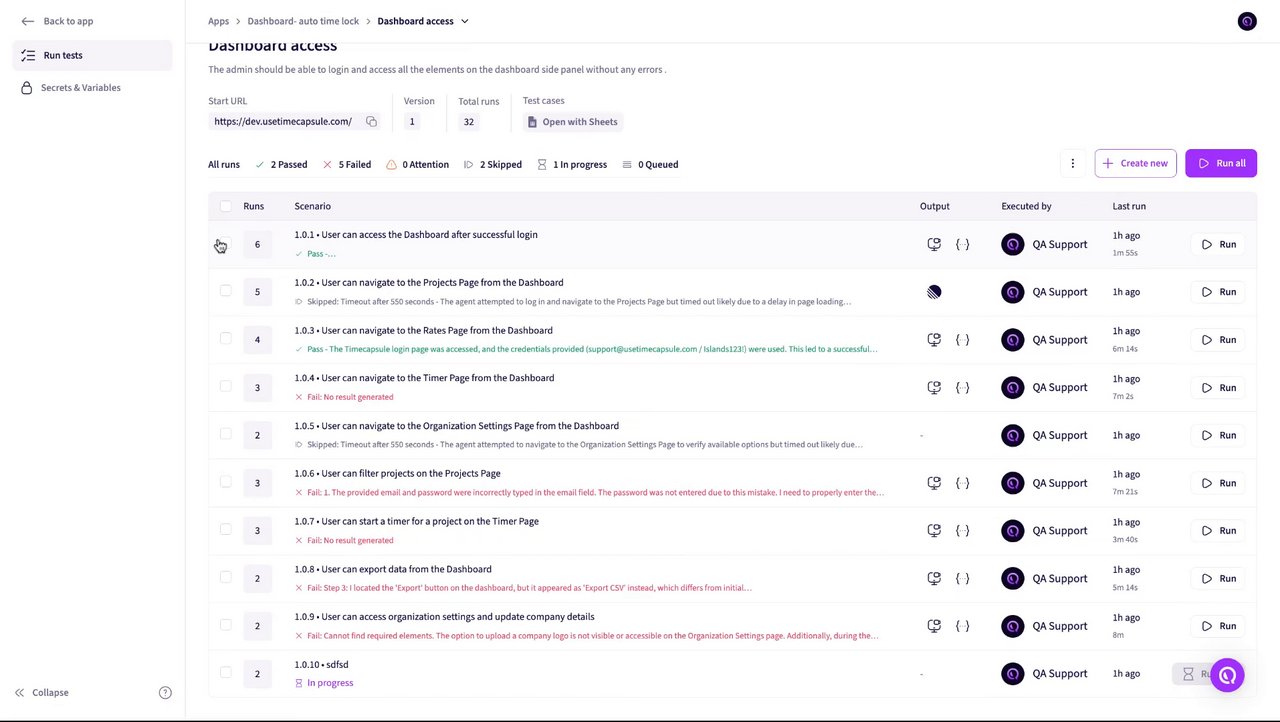The height and width of the screenshot is (722, 1280).
Task: Toggle the select-all checkbox in table header
Action: pos(225,206)
